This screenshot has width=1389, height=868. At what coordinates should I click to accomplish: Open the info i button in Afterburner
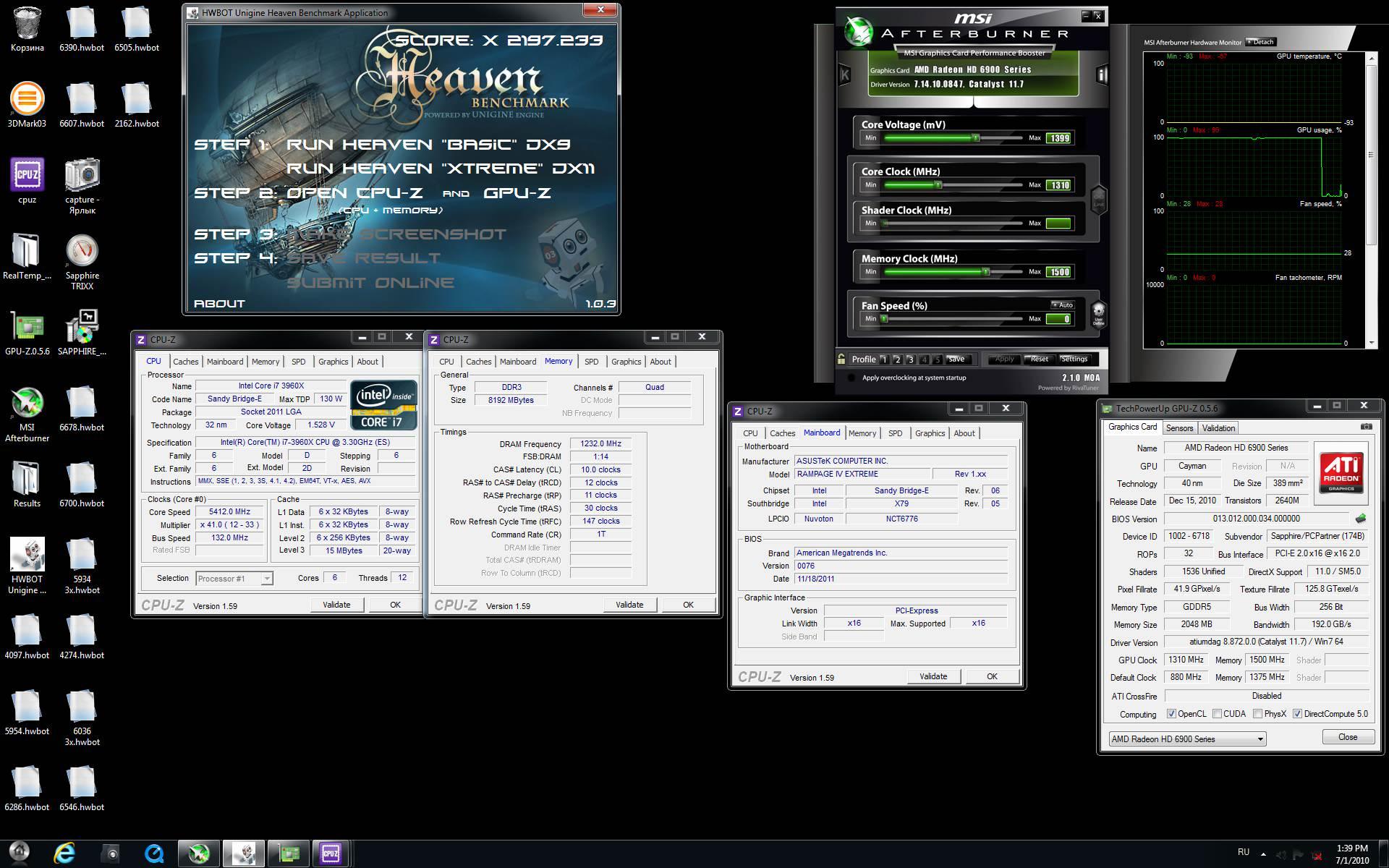[x=1101, y=74]
